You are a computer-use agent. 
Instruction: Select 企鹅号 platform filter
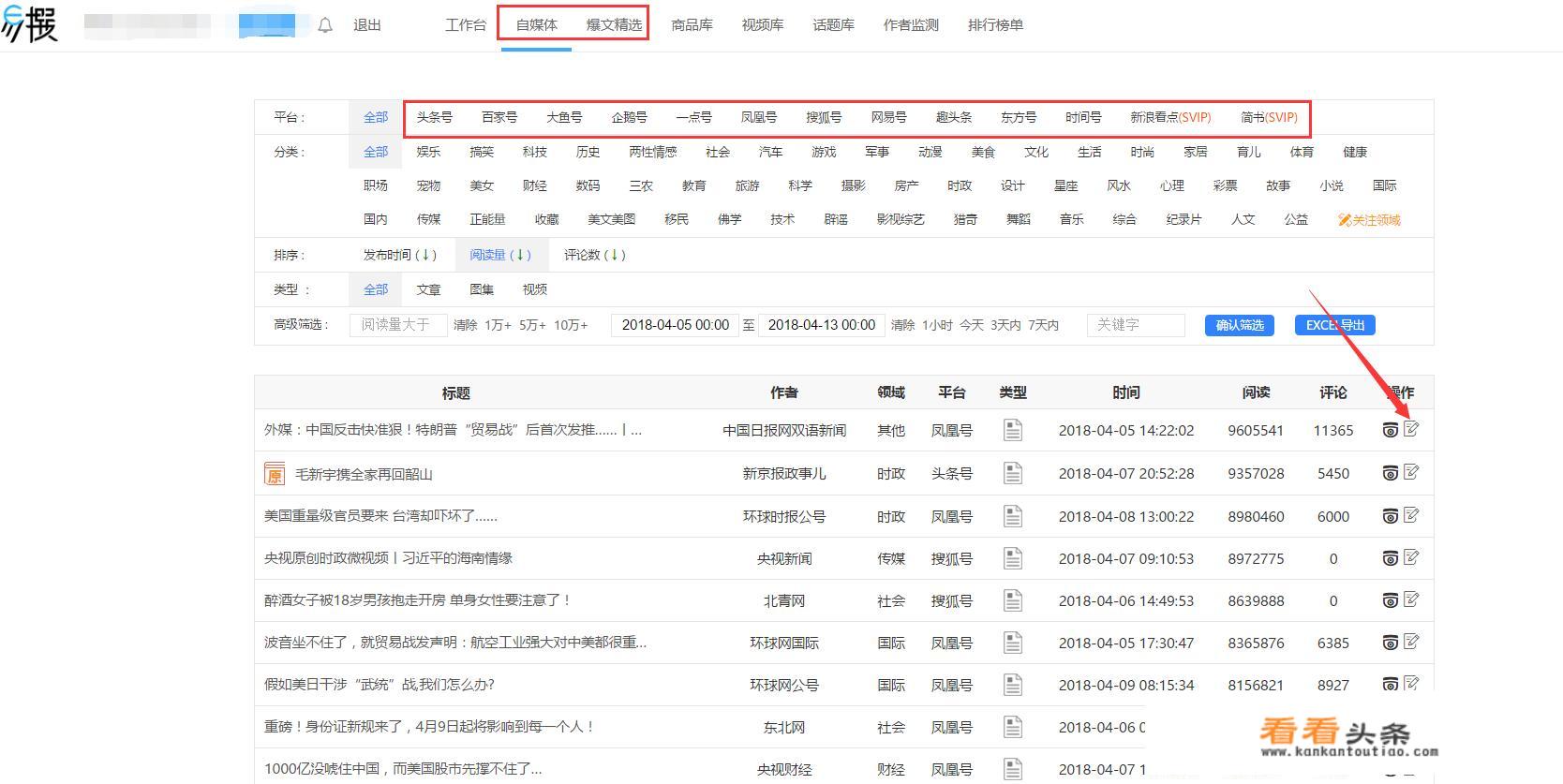tap(630, 117)
